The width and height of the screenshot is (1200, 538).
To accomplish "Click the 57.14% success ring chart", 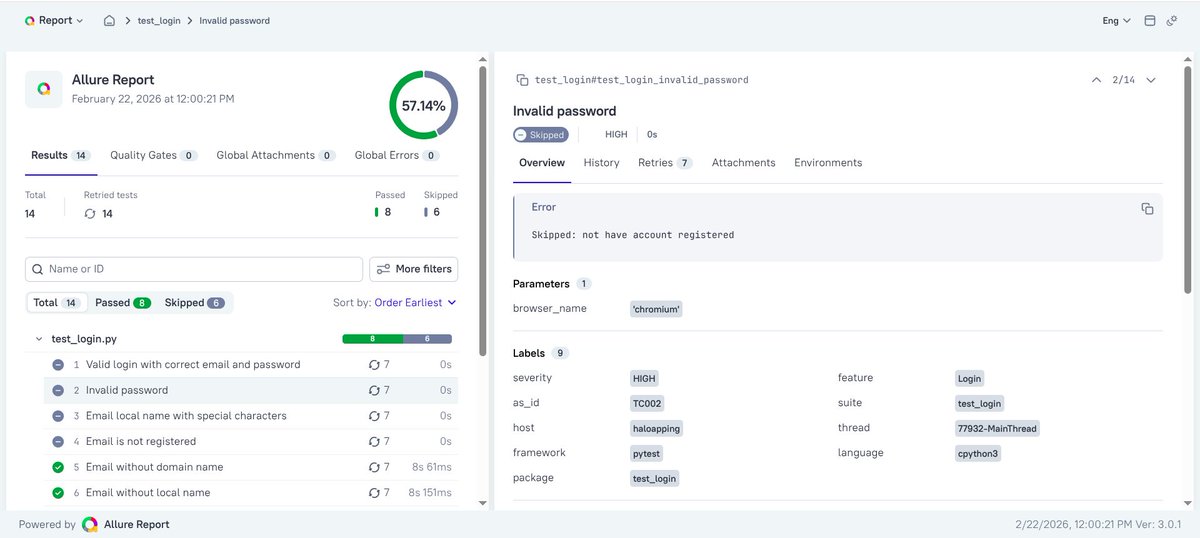I will pyautogui.click(x=423, y=105).
